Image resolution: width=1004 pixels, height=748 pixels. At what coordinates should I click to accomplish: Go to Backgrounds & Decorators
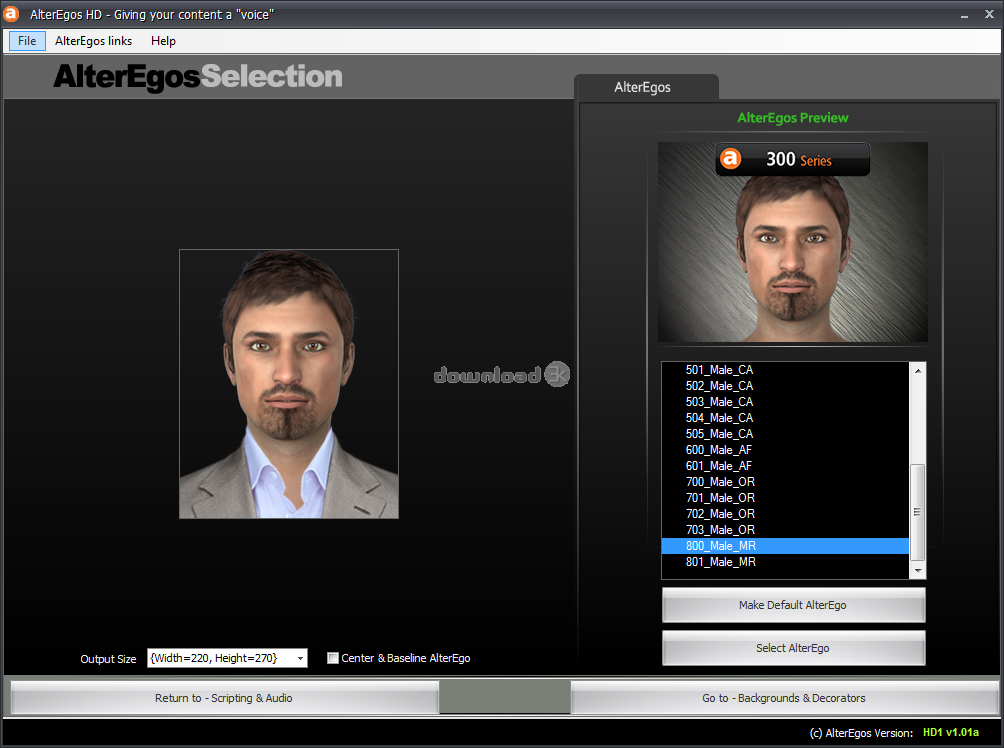(x=783, y=698)
